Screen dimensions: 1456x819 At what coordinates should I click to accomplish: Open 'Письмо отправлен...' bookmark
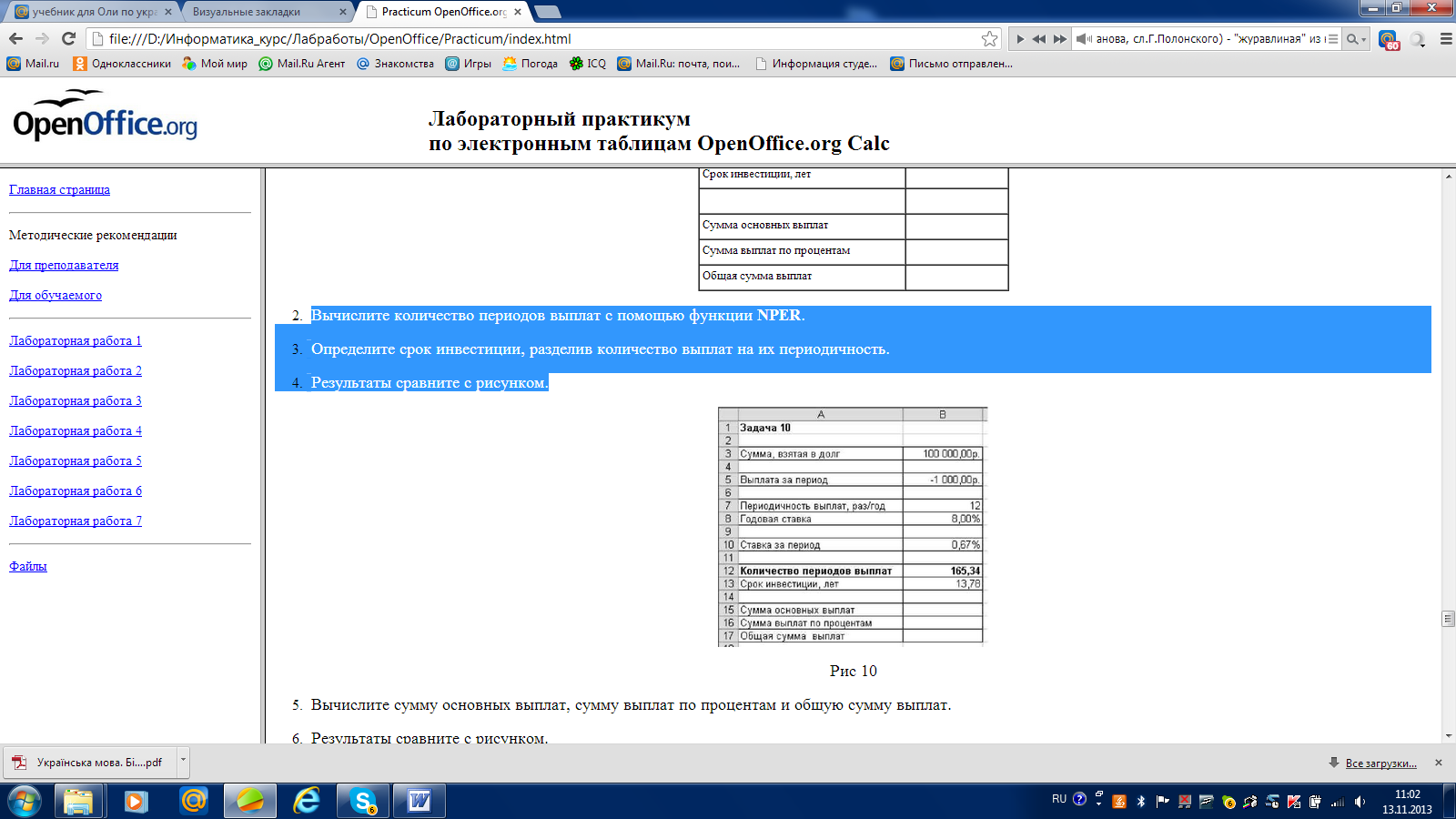tap(952, 64)
